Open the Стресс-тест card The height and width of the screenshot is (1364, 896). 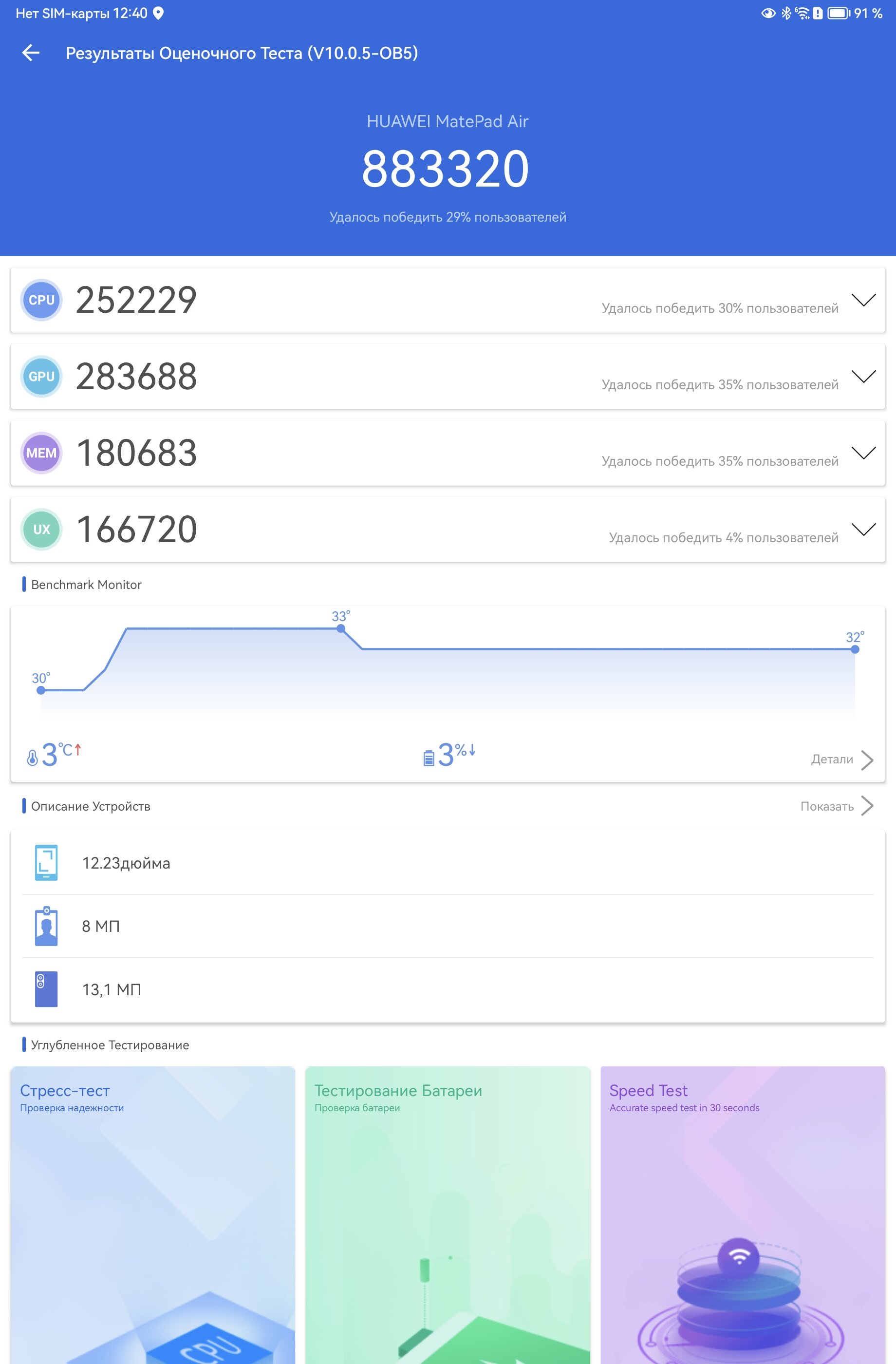pos(153,1215)
